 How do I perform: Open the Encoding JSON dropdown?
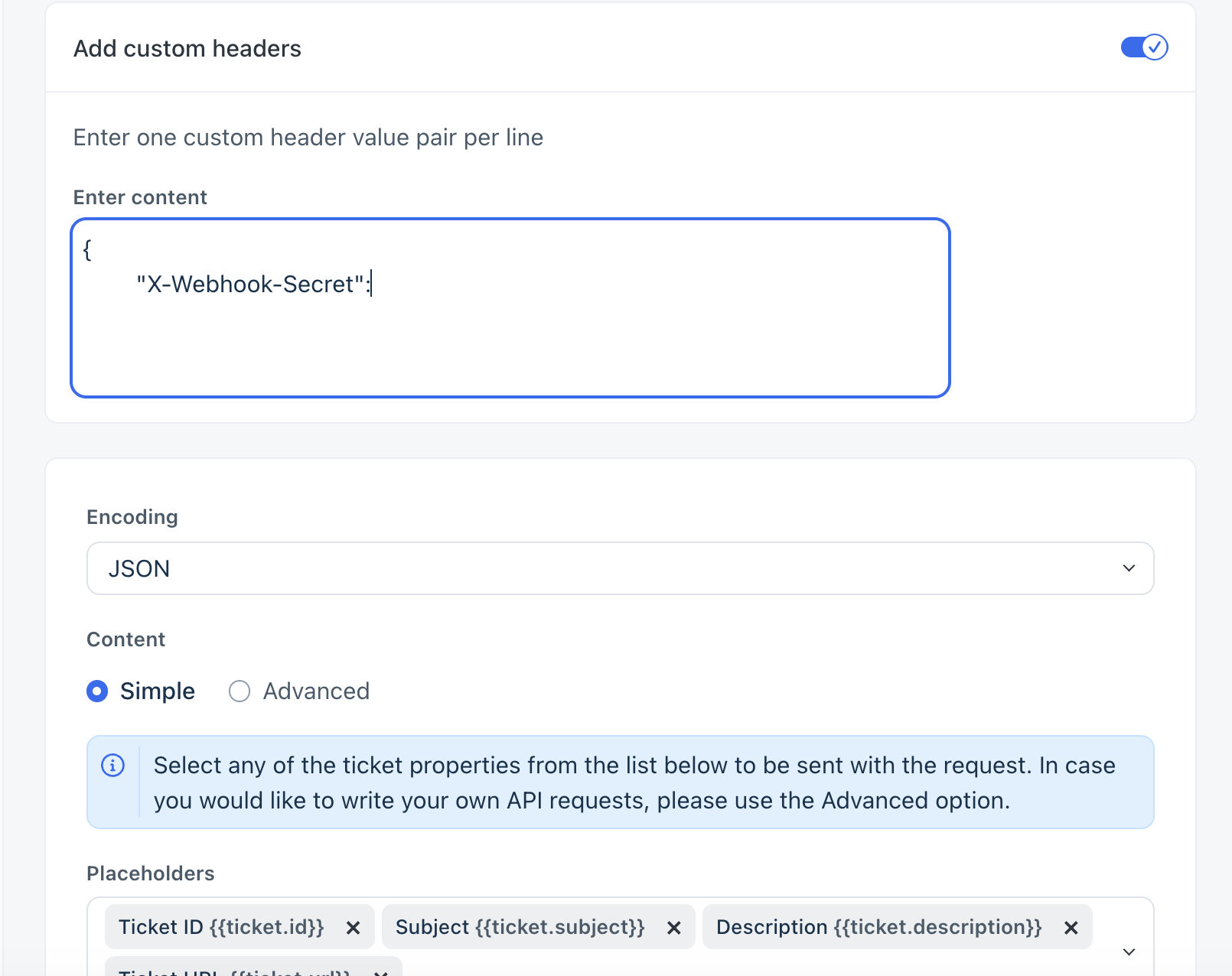coord(621,568)
